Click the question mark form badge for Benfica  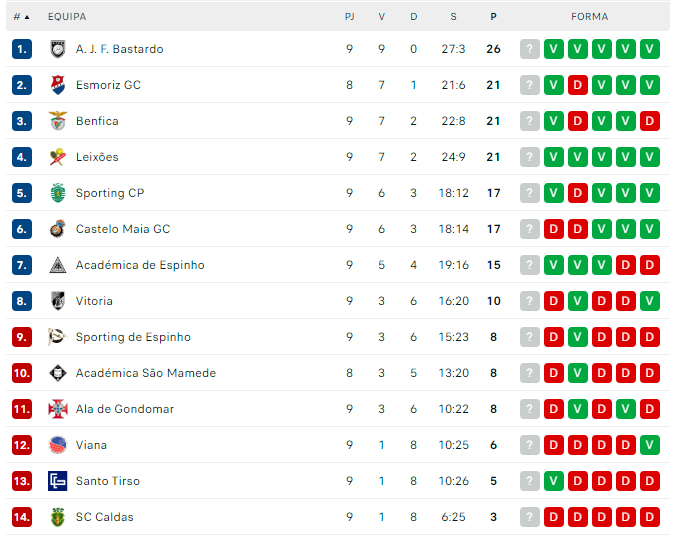click(530, 121)
